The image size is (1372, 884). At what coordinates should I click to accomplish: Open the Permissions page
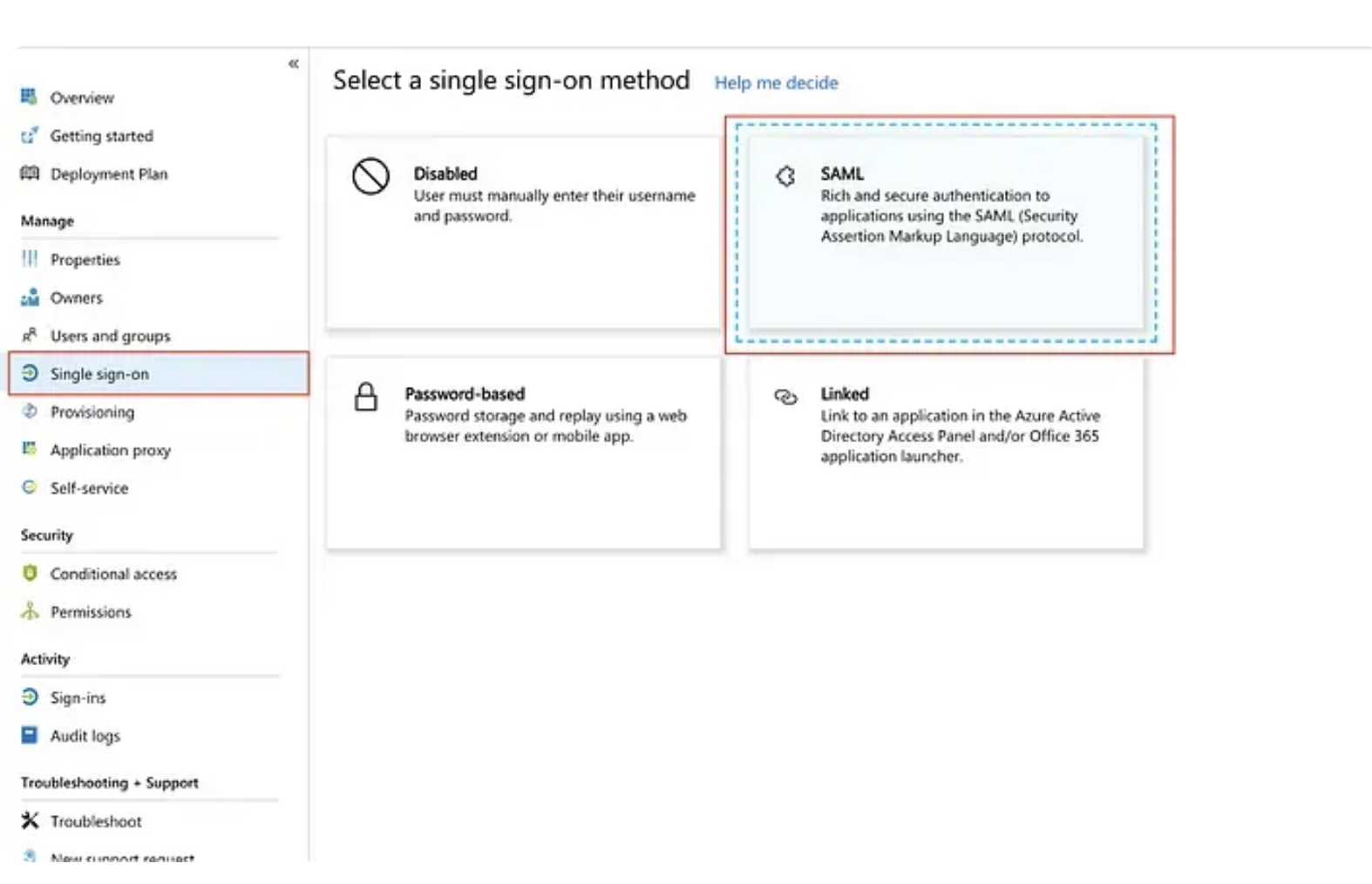pyautogui.click(x=91, y=612)
